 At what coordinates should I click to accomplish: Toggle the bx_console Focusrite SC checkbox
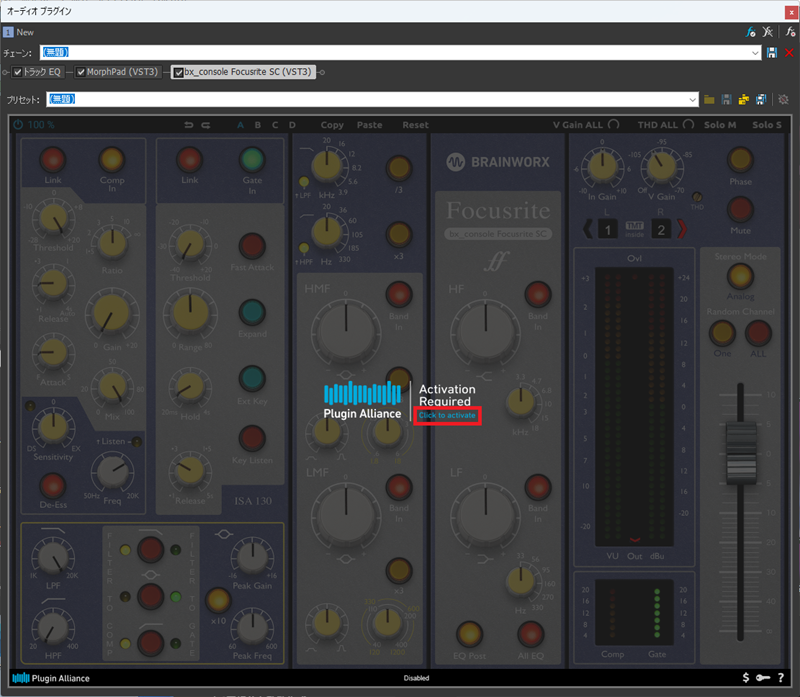(x=178, y=72)
